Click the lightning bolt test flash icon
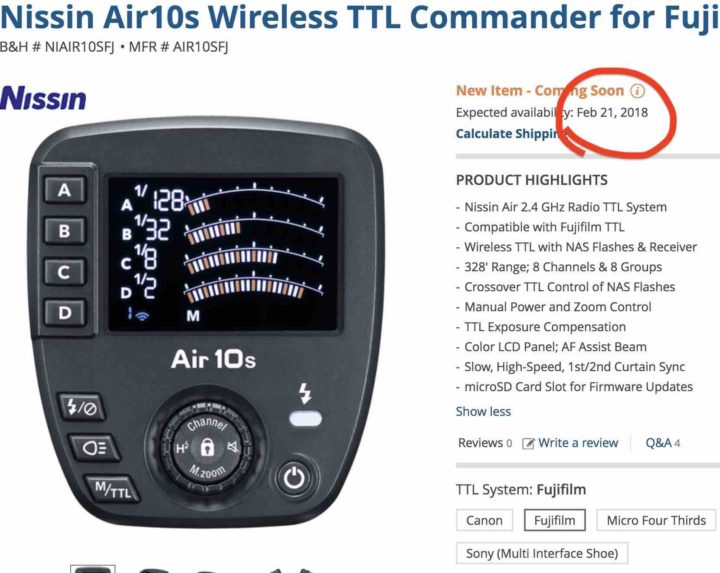This screenshot has height=573, width=720. point(305,393)
